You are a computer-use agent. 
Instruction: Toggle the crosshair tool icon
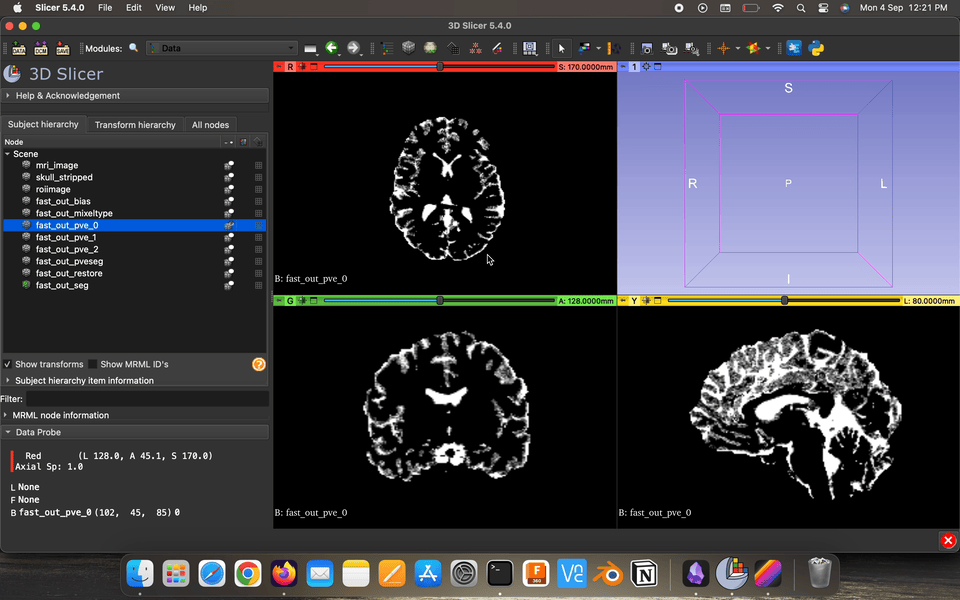724,48
